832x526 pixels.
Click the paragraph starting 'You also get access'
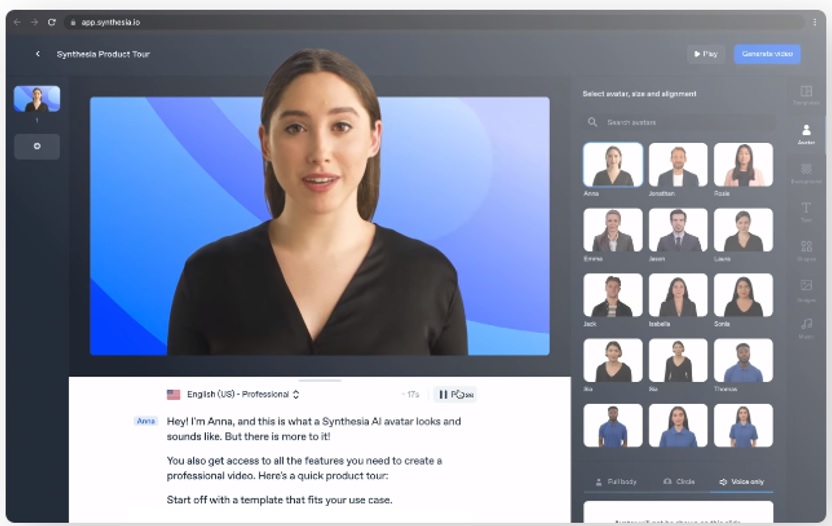tap(304, 468)
